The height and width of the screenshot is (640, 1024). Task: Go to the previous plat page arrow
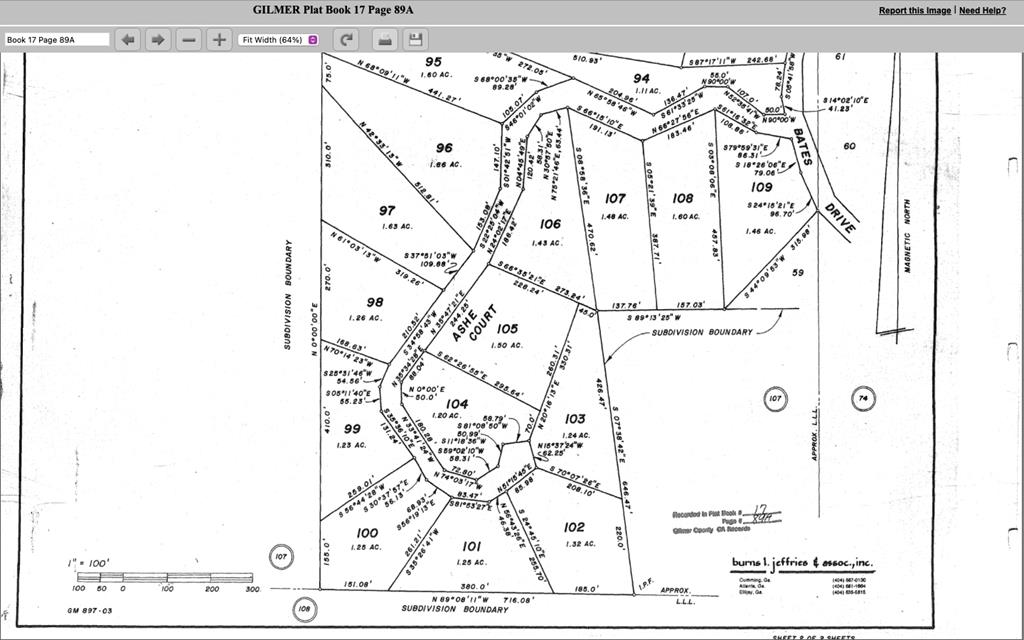pos(128,40)
